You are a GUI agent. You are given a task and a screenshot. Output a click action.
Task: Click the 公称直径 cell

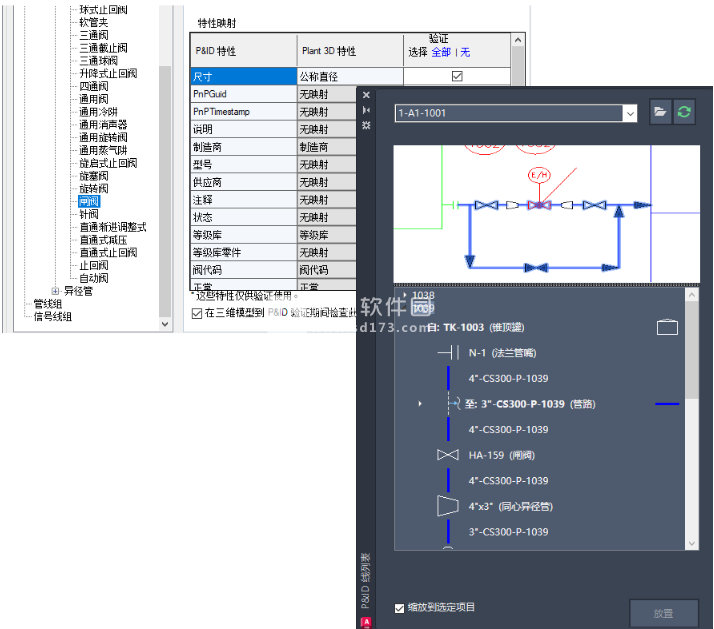(x=350, y=77)
